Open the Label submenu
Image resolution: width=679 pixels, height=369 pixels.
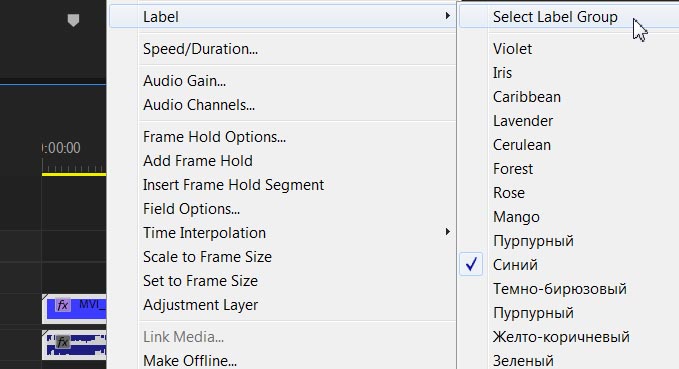(282, 17)
